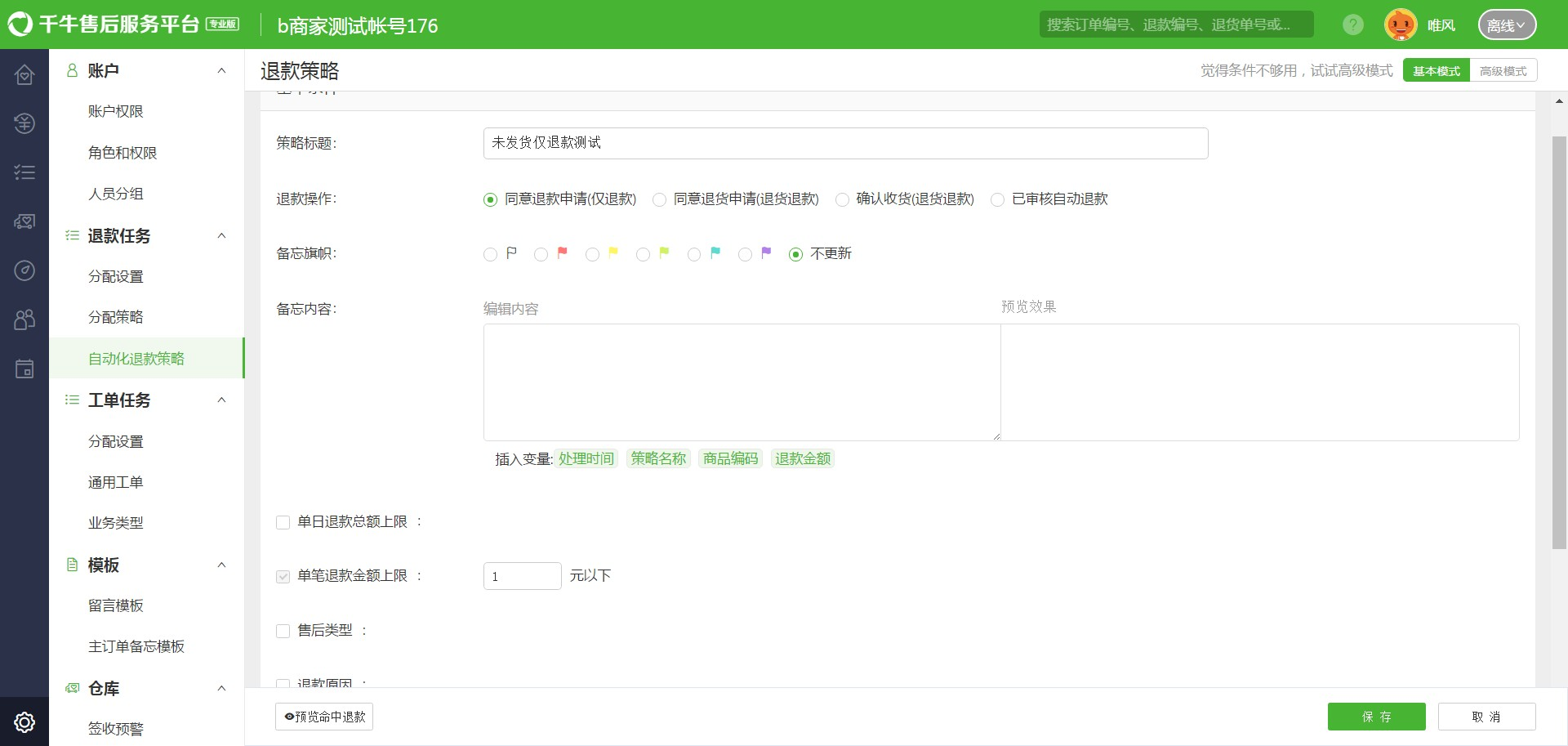The image size is (1568, 746).
Task: Click the 预览命中退款 button
Action: point(324,717)
